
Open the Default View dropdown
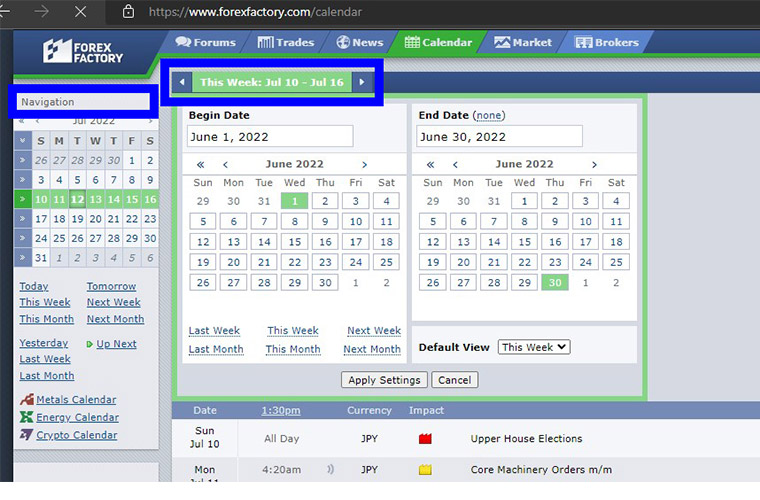pyautogui.click(x=534, y=347)
